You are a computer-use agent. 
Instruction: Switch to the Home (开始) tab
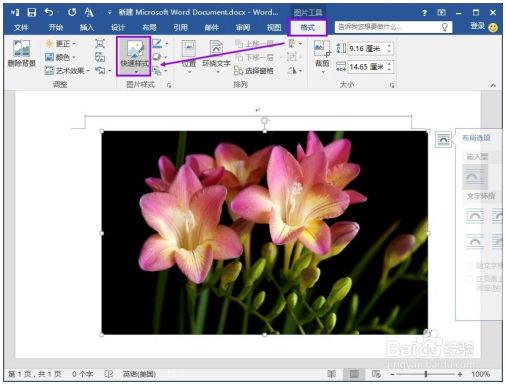56,27
